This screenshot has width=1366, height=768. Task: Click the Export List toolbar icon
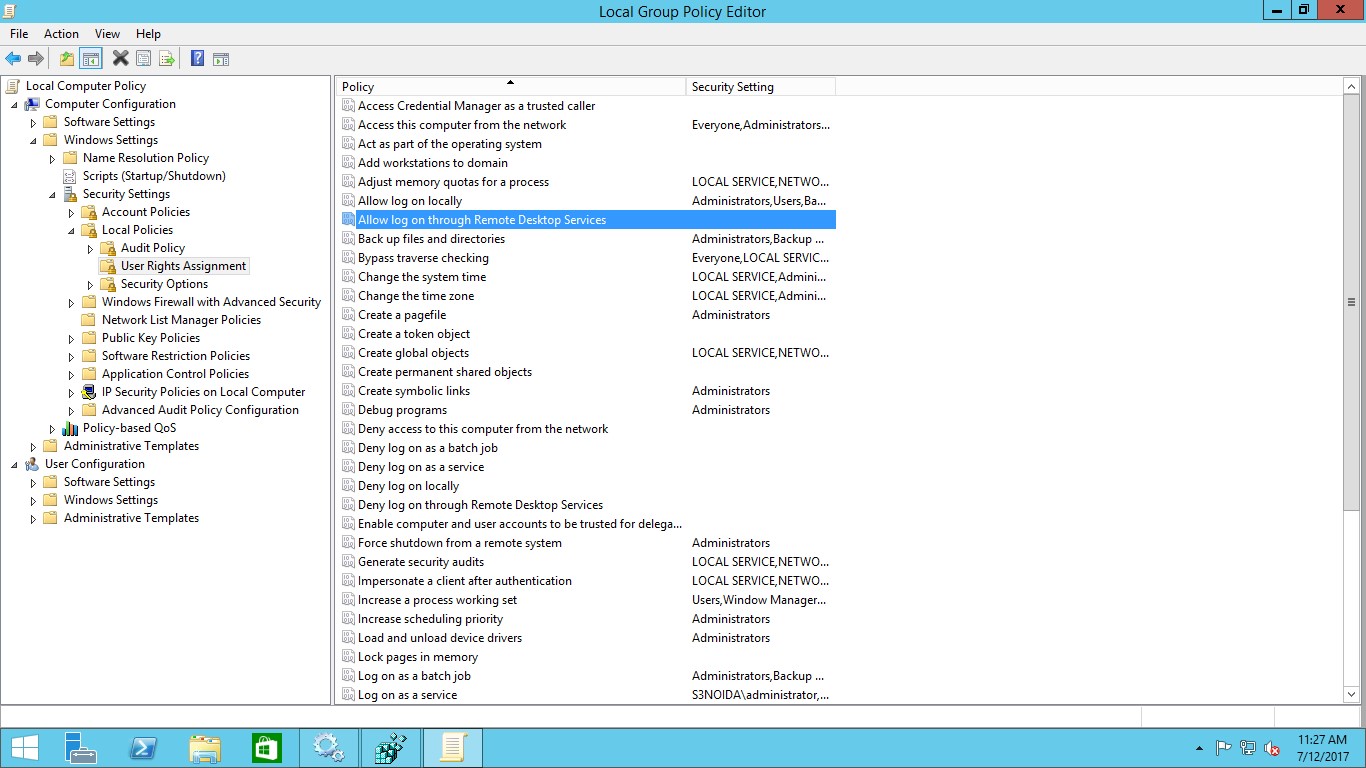167,59
